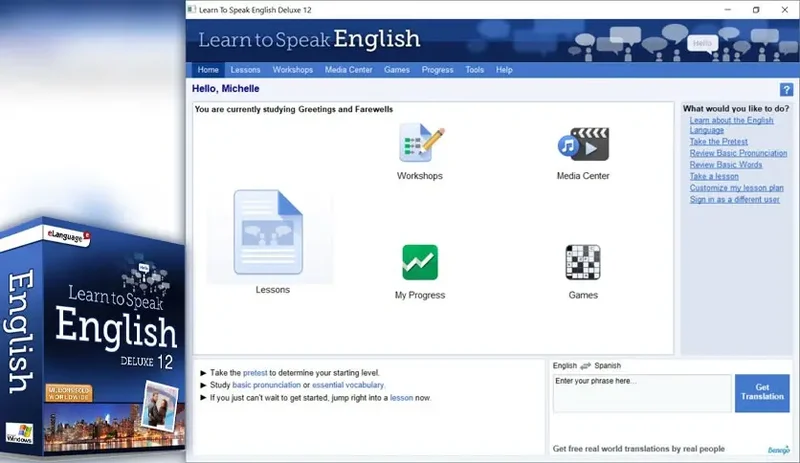Open the essential vocabulary link
Screen dimensions: 800x463
pyautogui.click(x=347, y=385)
